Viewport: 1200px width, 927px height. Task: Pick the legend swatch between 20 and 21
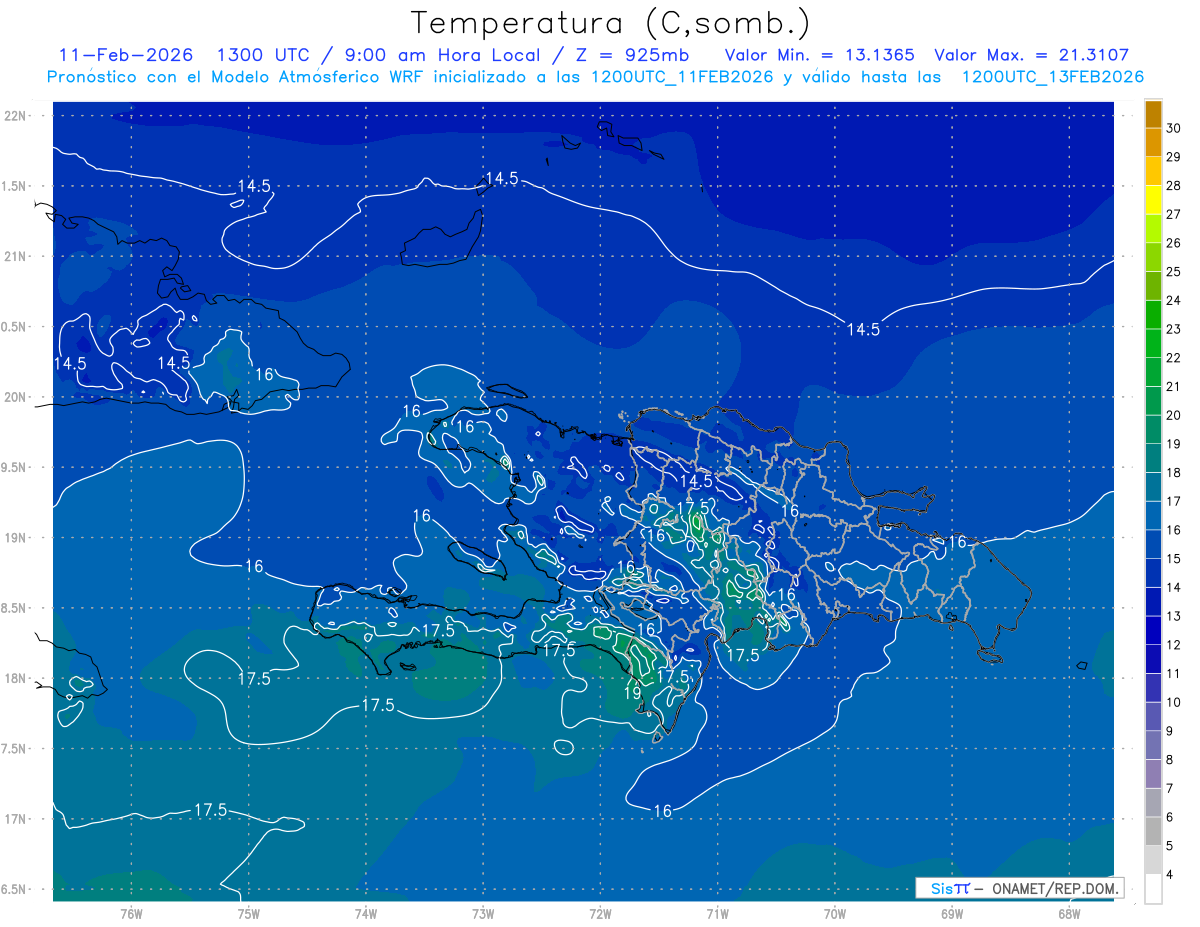(x=1153, y=401)
